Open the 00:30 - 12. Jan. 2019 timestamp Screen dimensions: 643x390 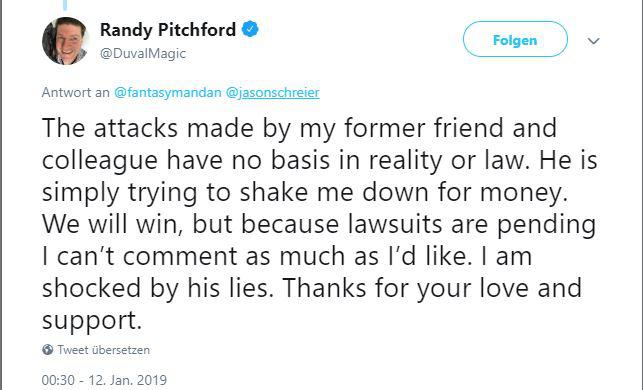104,380
